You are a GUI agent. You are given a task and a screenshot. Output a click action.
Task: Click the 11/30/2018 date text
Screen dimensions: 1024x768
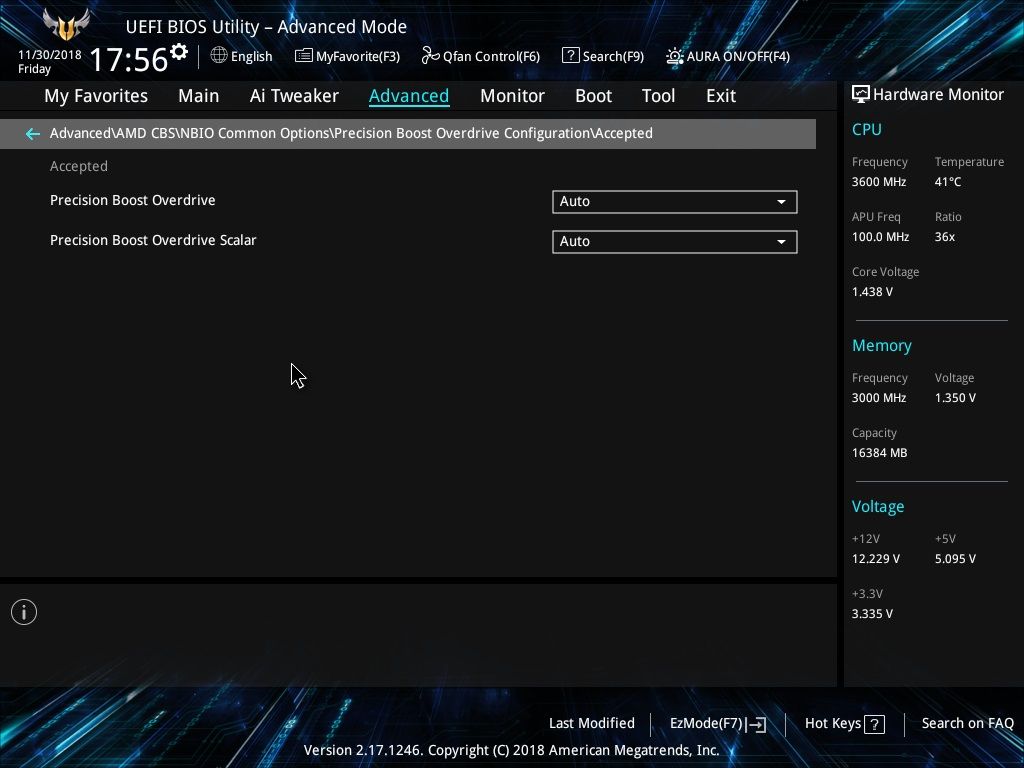50,55
